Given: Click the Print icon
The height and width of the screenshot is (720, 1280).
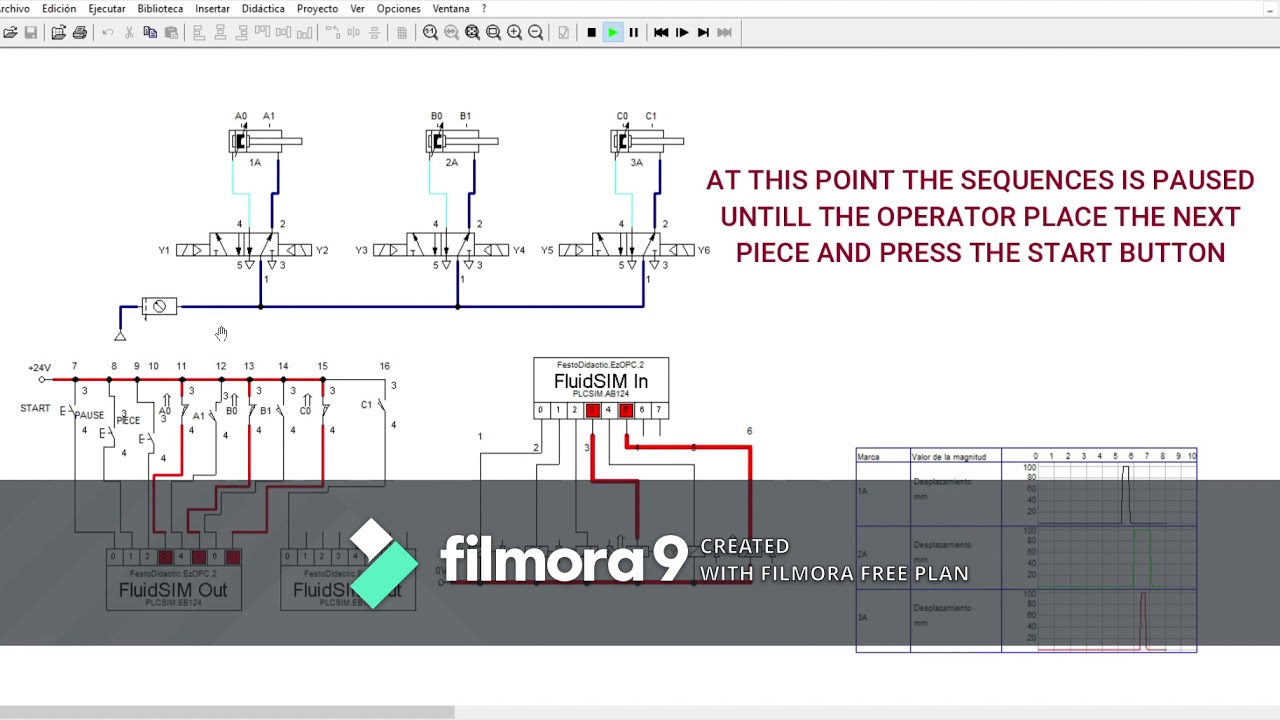Looking at the screenshot, I should pyautogui.click(x=80, y=33).
